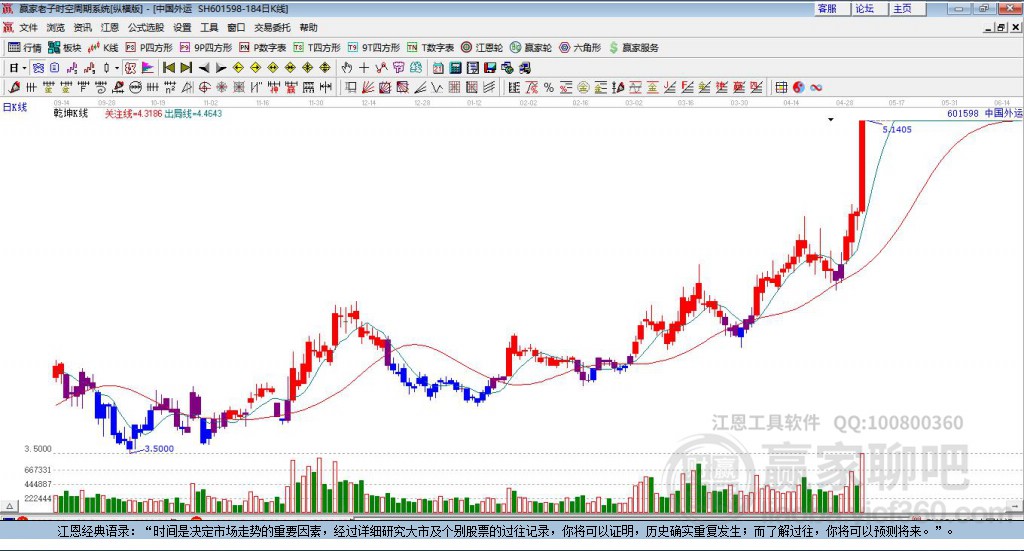The width and height of the screenshot is (1024, 551).
Task: Click the 论坛 forum button
Action: point(869,8)
